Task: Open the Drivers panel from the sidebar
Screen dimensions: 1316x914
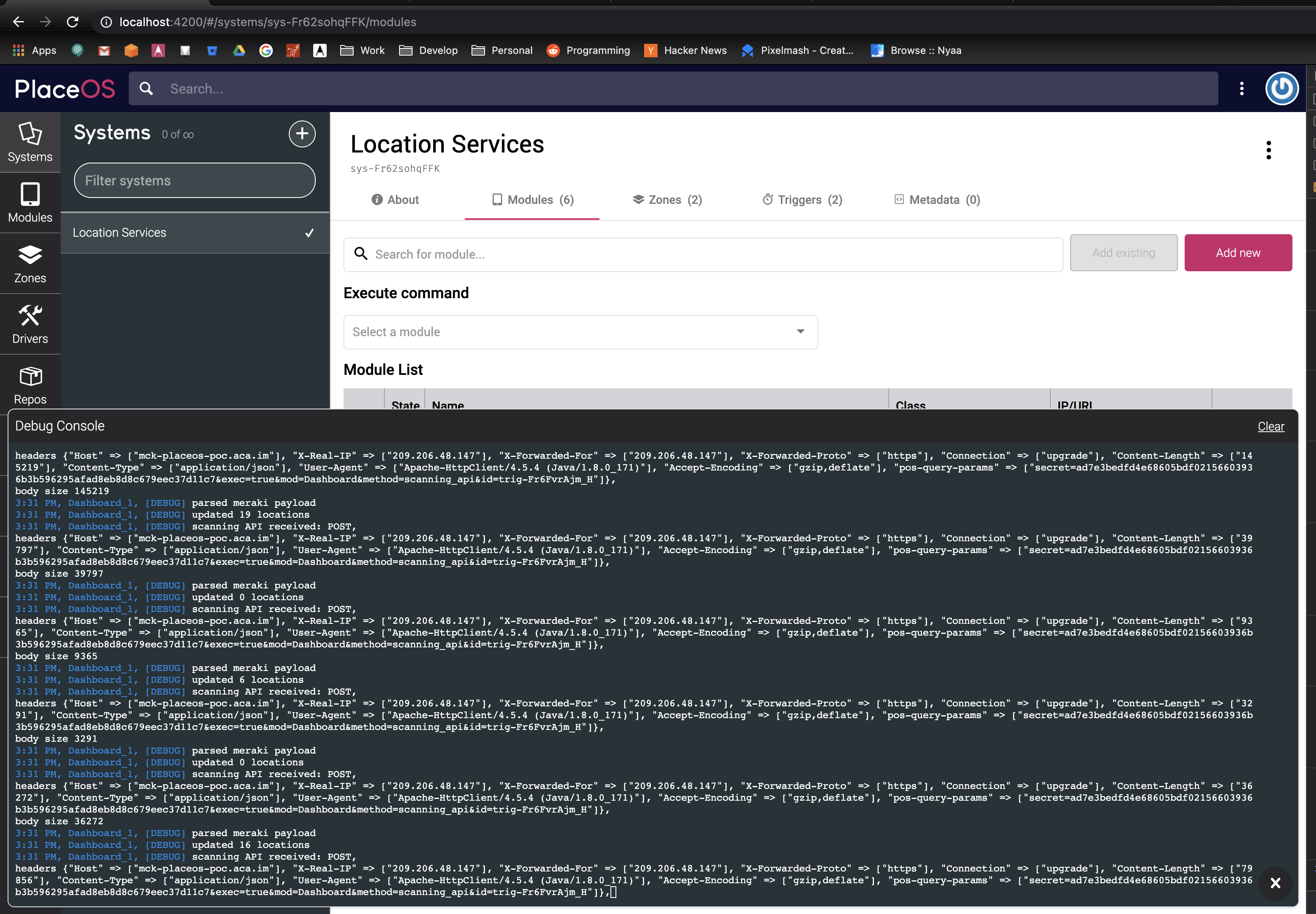Action: (30, 323)
